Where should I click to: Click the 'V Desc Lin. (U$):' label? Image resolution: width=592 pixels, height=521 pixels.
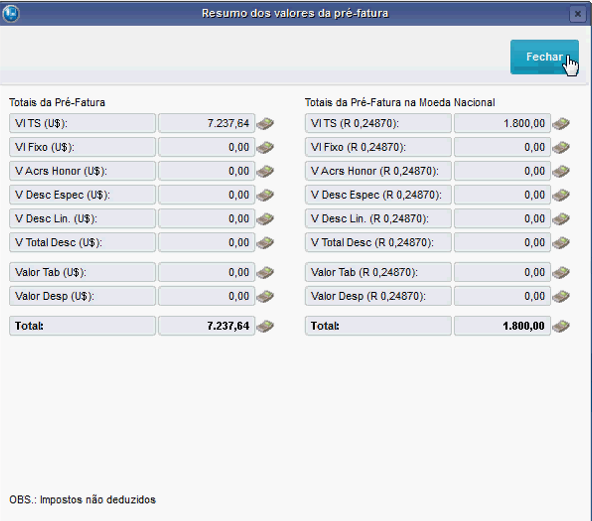82,219
